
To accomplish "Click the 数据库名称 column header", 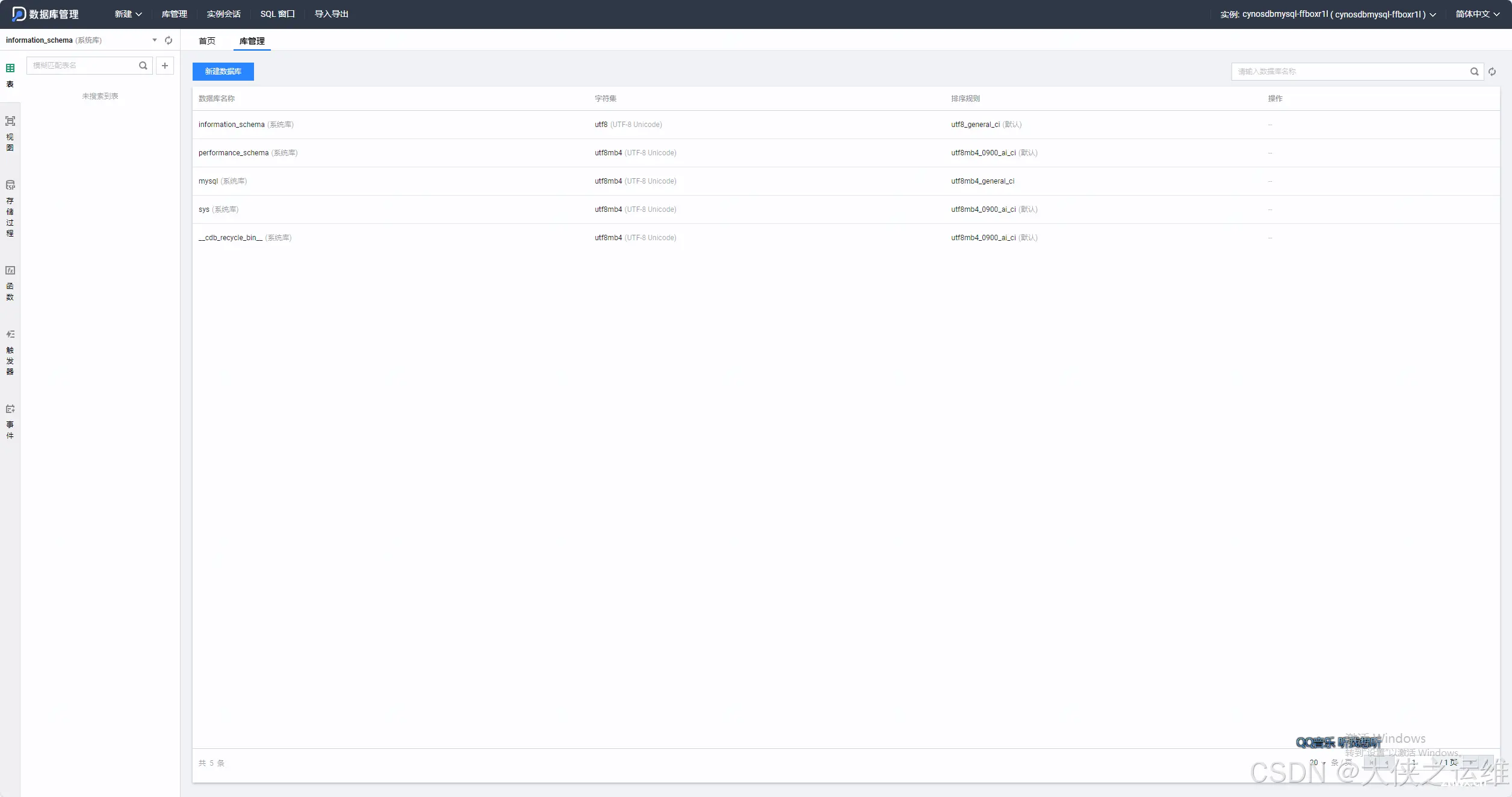I will click(x=217, y=99).
